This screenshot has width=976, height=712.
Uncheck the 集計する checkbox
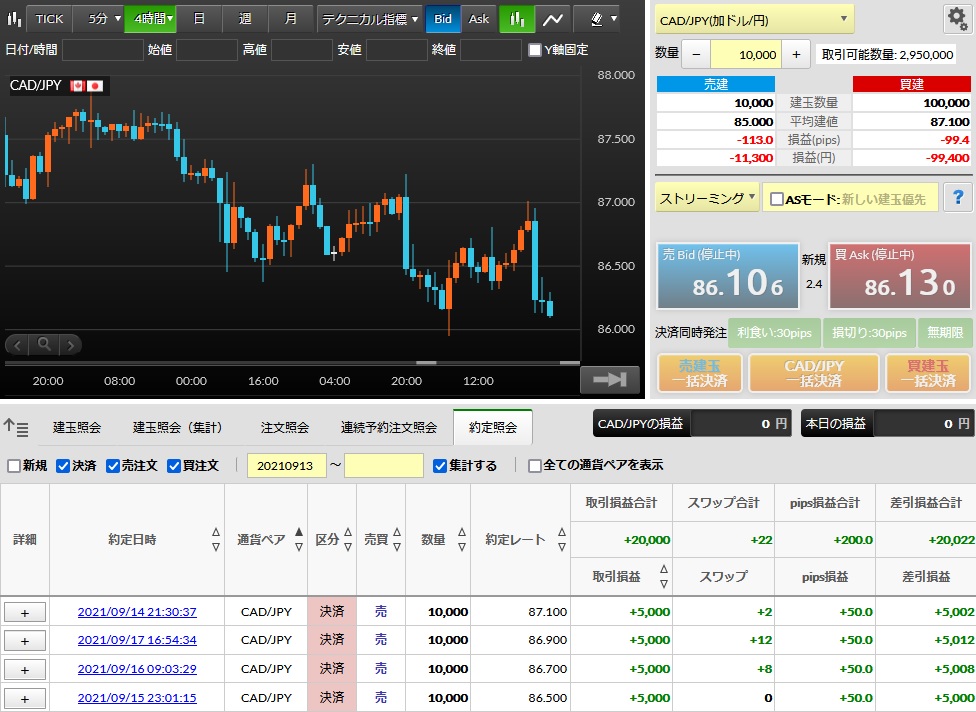tap(440, 466)
